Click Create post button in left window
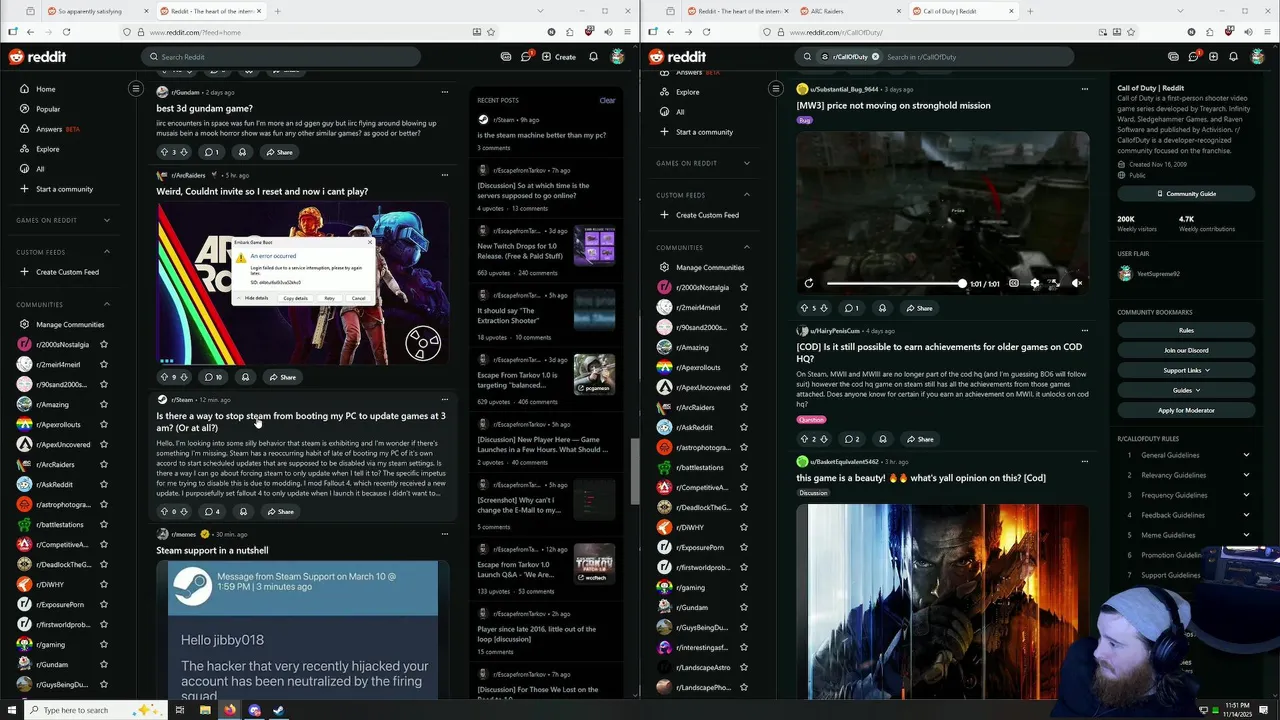 [x=559, y=57]
